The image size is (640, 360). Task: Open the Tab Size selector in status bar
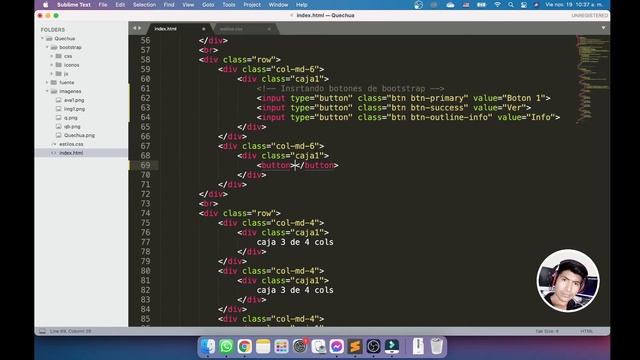click(x=547, y=331)
